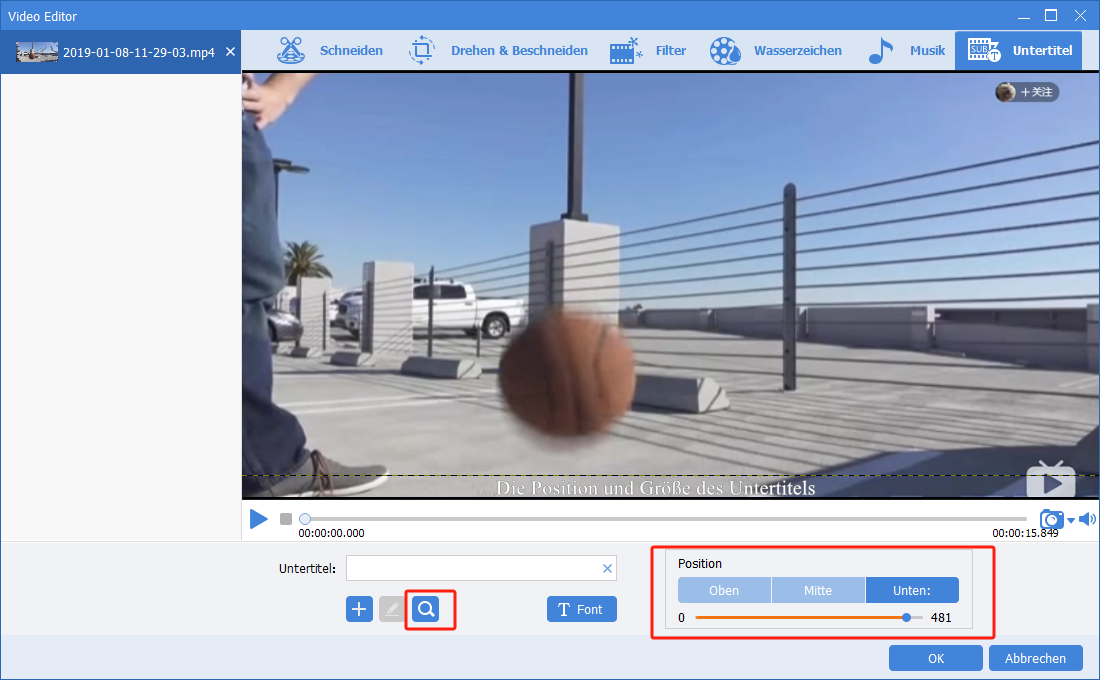The height and width of the screenshot is (680, 1100).
Task: Click the edit subtitle pencil icon
Action: [392, 609]
